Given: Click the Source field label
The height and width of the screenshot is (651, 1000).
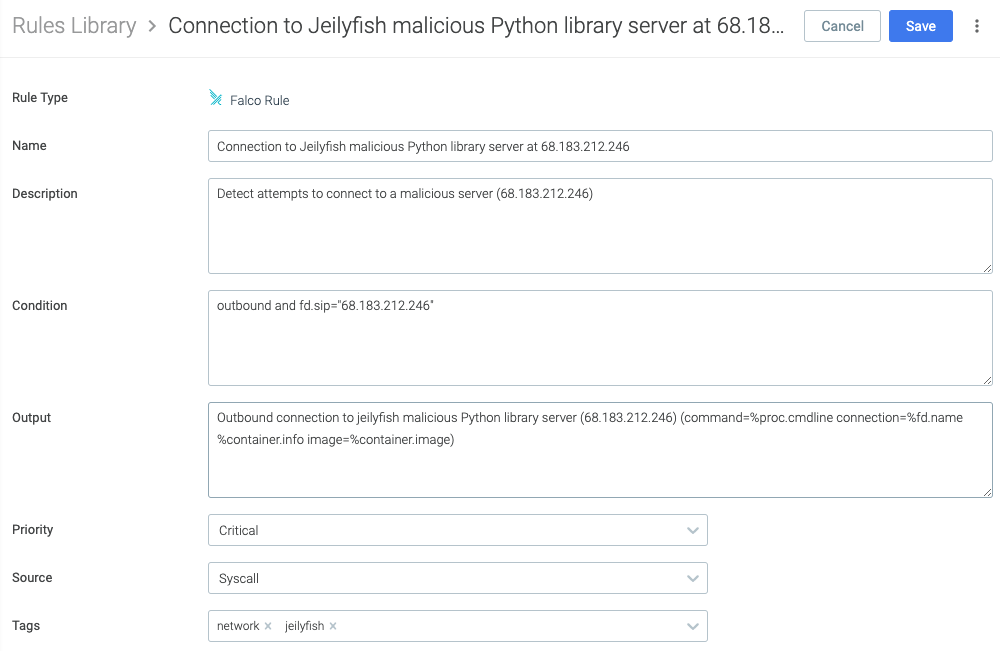Looking at the screenshot, I should coord(32,578).
